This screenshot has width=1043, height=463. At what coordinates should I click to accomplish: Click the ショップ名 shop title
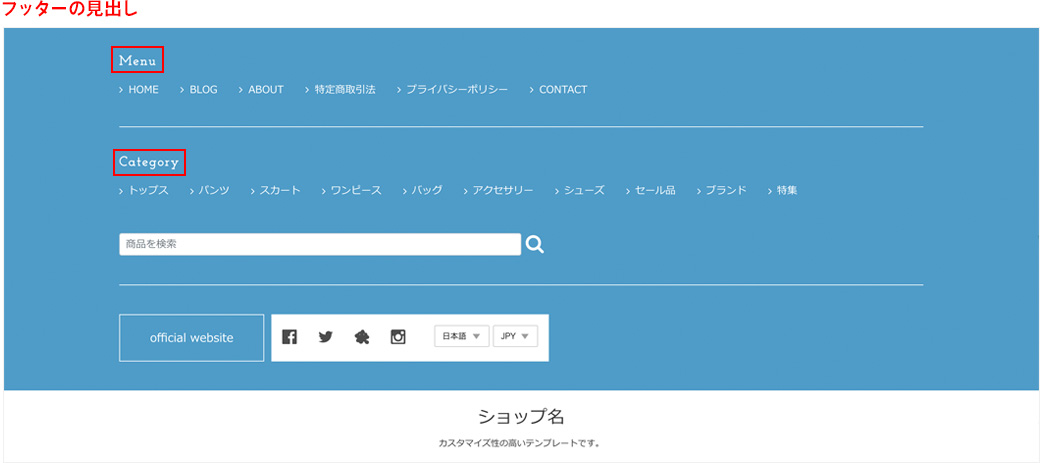[x=521, y=416]
